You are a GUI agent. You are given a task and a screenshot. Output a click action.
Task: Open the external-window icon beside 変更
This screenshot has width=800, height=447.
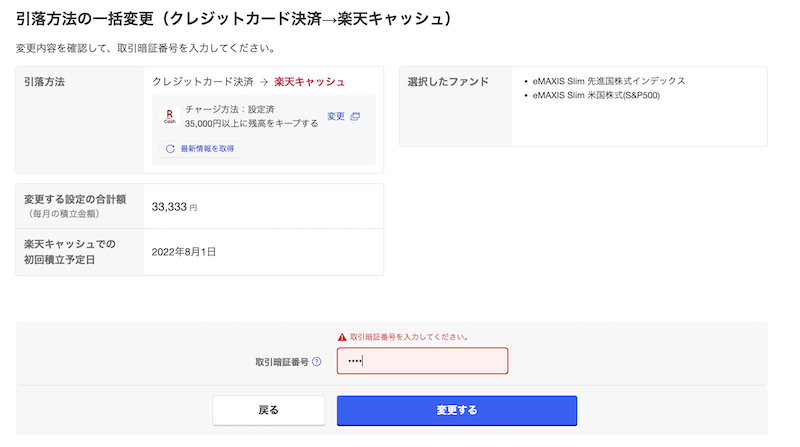click(x=355, y=116)
